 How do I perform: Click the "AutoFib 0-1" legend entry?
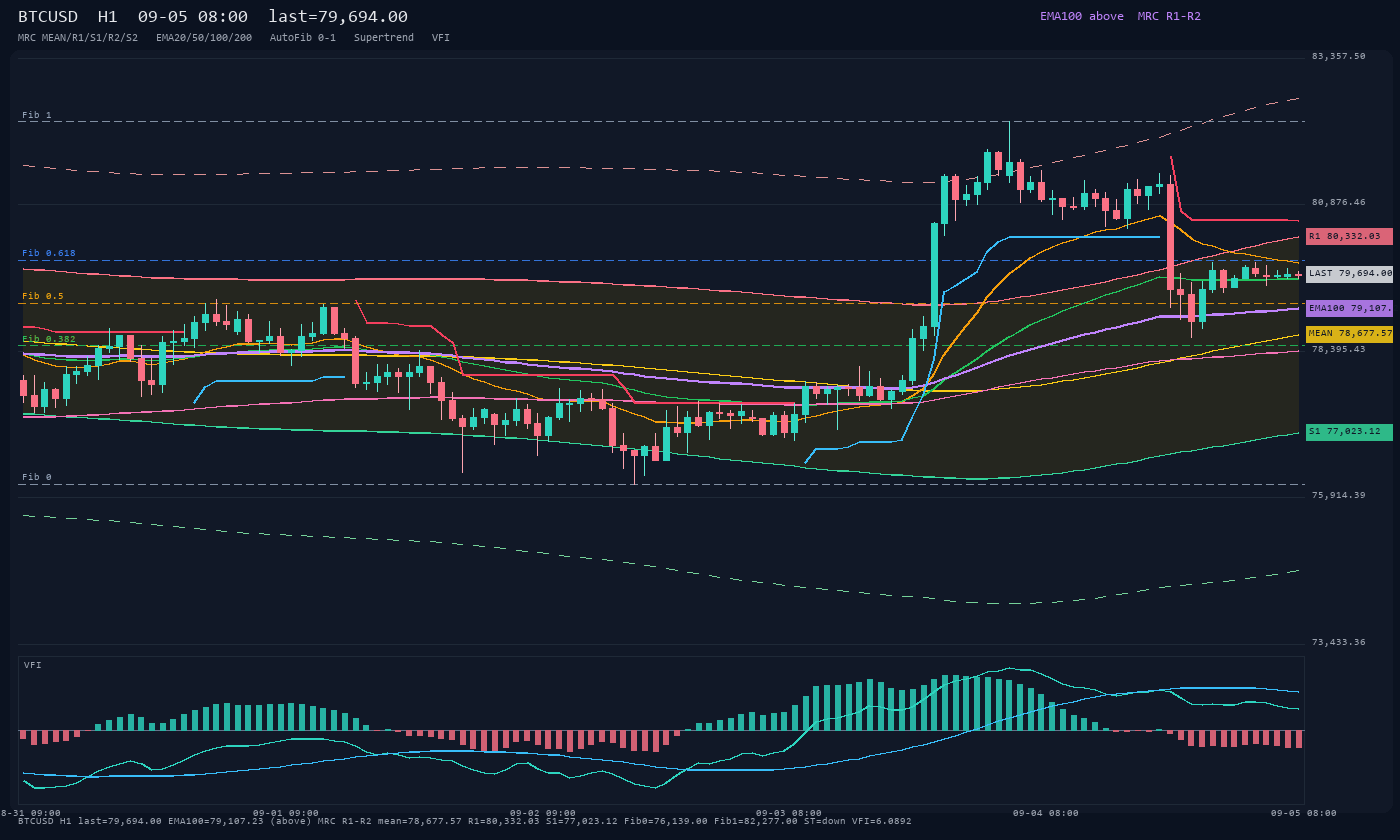[x=303, y=38]
